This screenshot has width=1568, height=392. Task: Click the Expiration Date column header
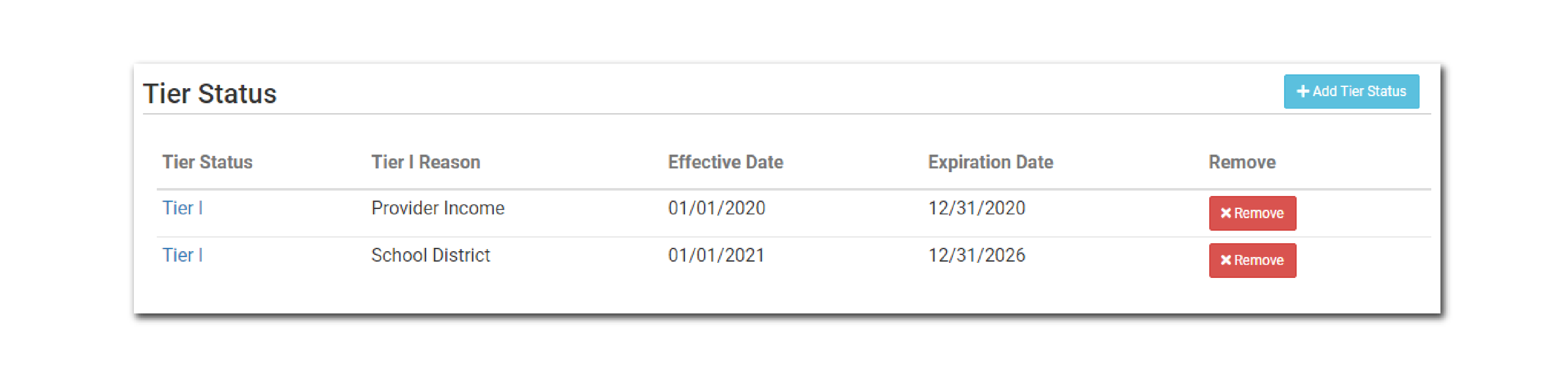click(990, 162)
